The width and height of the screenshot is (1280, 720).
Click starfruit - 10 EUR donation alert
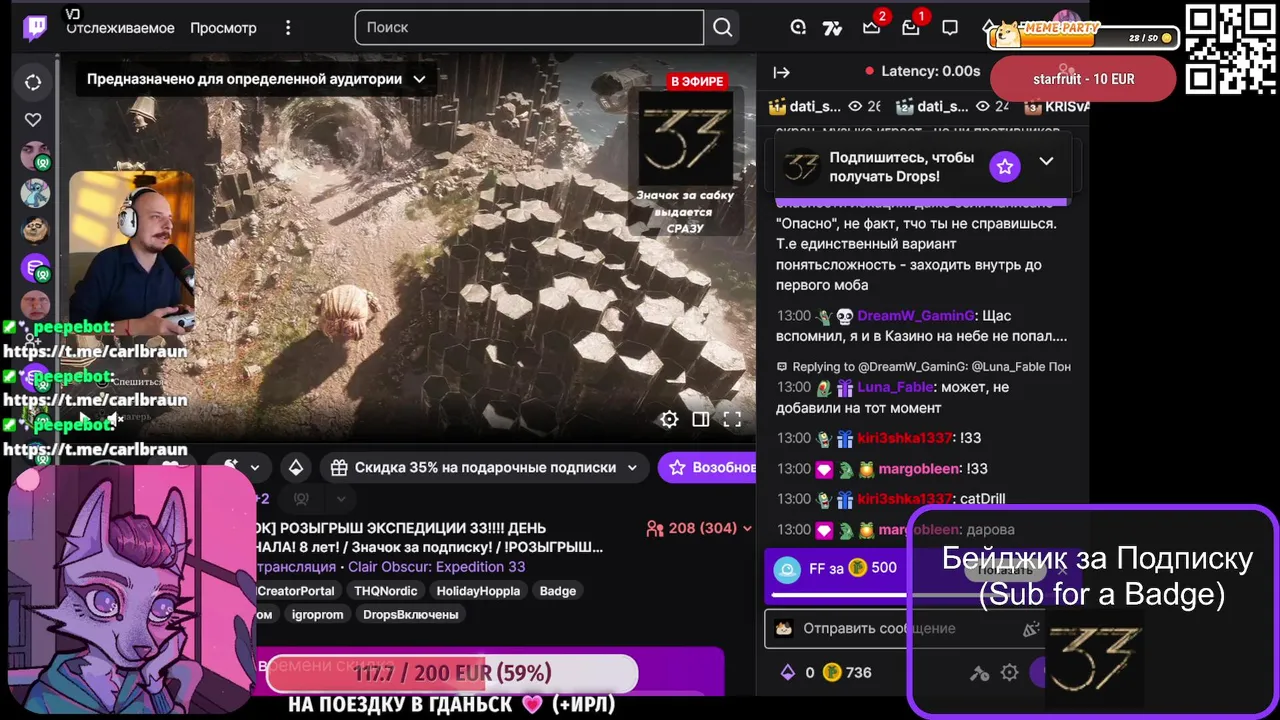pyautogui.click(x=1083, y=79)
